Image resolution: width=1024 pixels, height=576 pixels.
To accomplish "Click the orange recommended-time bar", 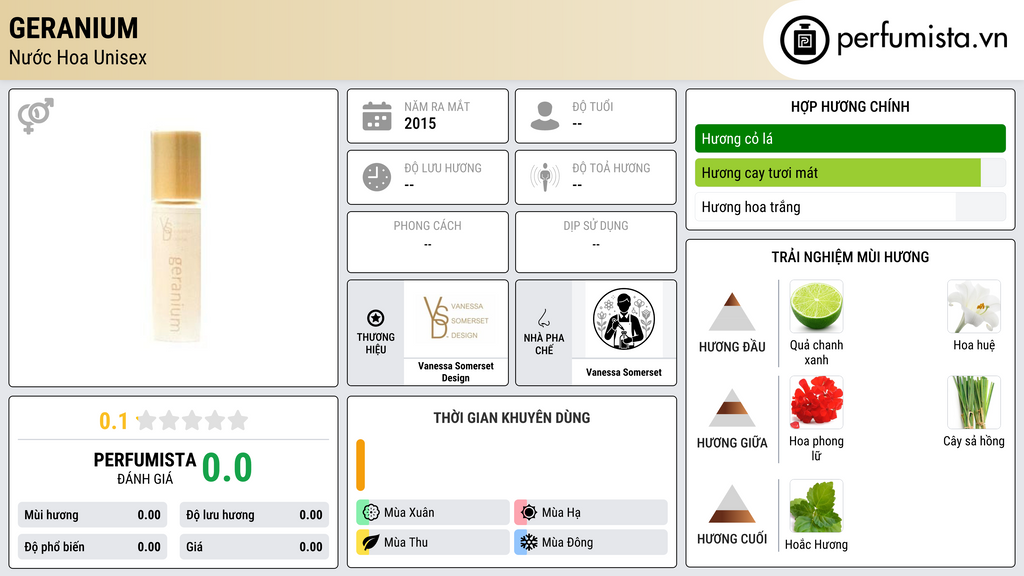I will pos(360,465).
